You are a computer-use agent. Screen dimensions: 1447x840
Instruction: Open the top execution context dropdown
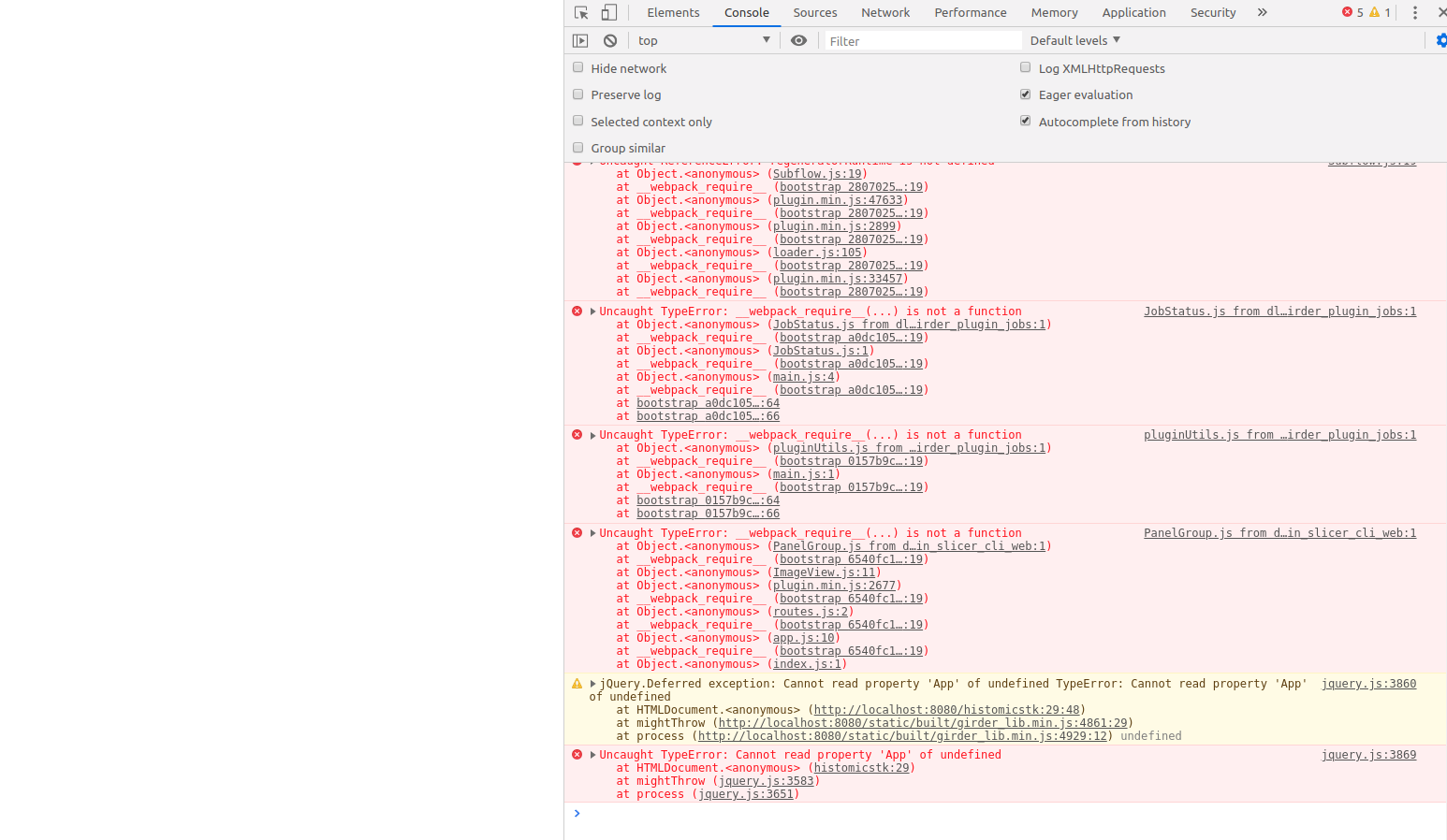pos(704,40)
